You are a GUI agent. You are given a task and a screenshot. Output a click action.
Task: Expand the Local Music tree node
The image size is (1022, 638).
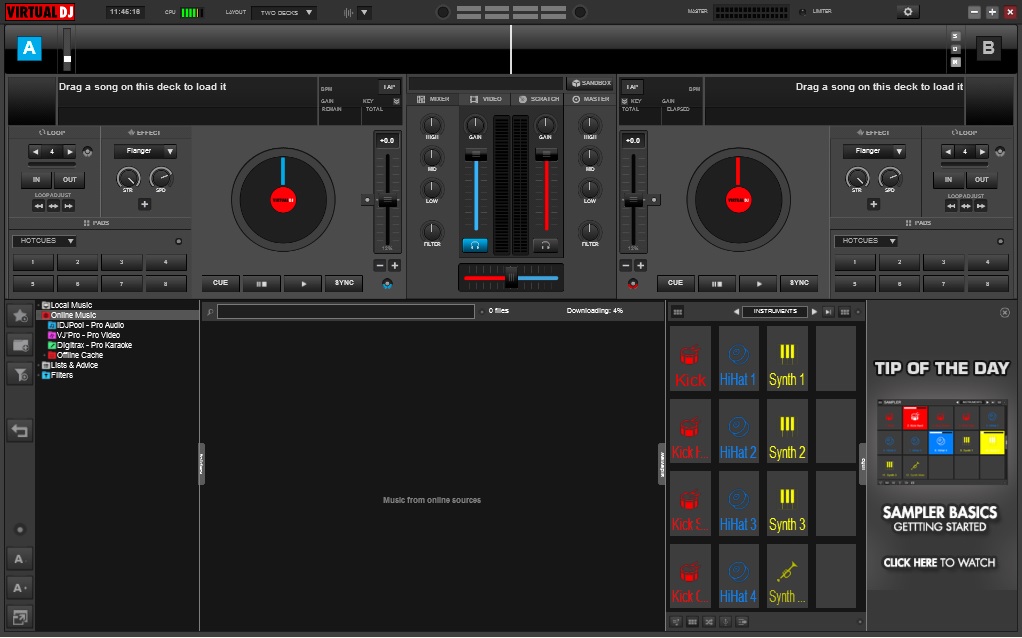coord(40,305)
